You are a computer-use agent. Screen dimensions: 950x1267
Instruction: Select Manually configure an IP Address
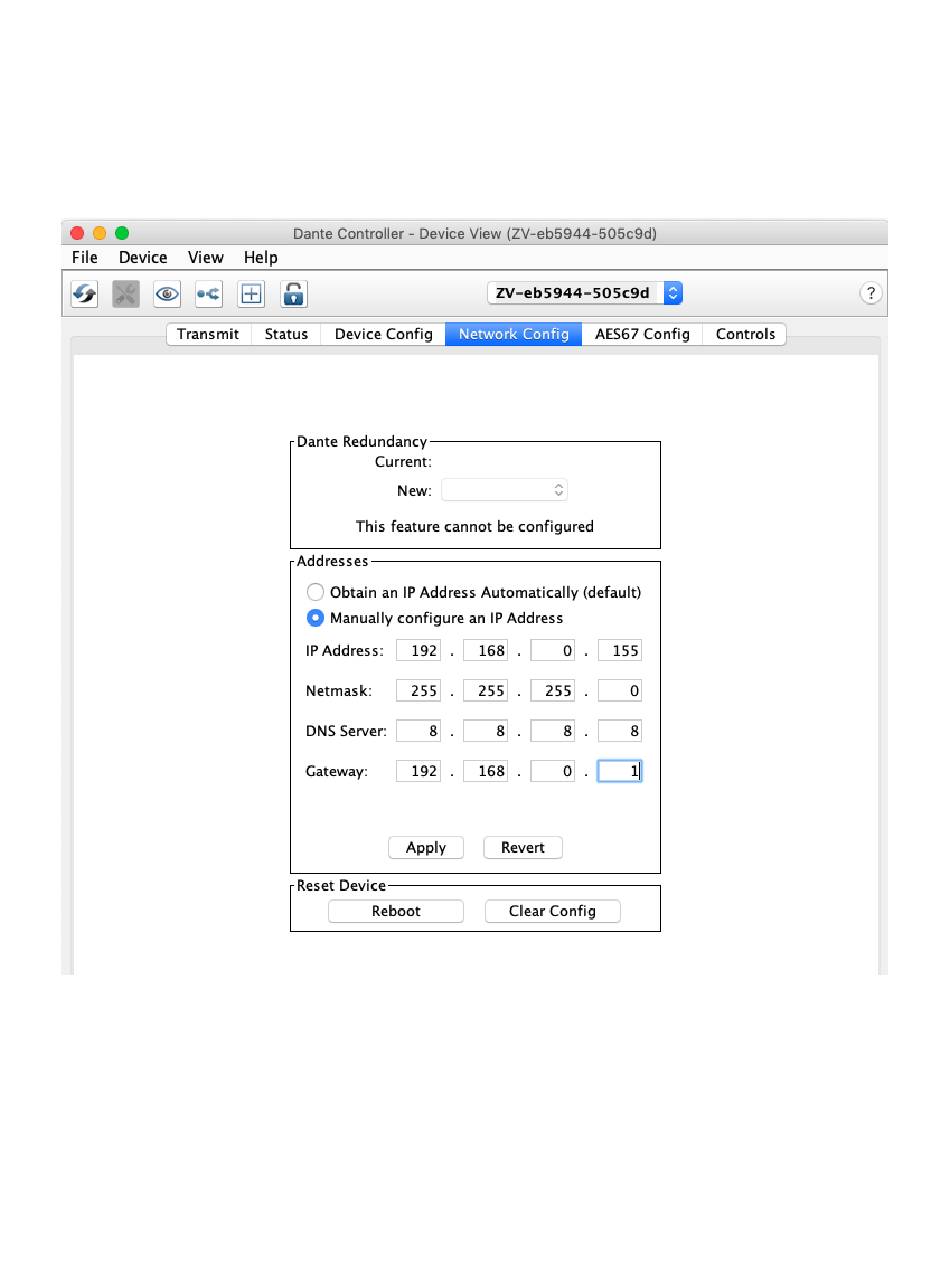315,618
